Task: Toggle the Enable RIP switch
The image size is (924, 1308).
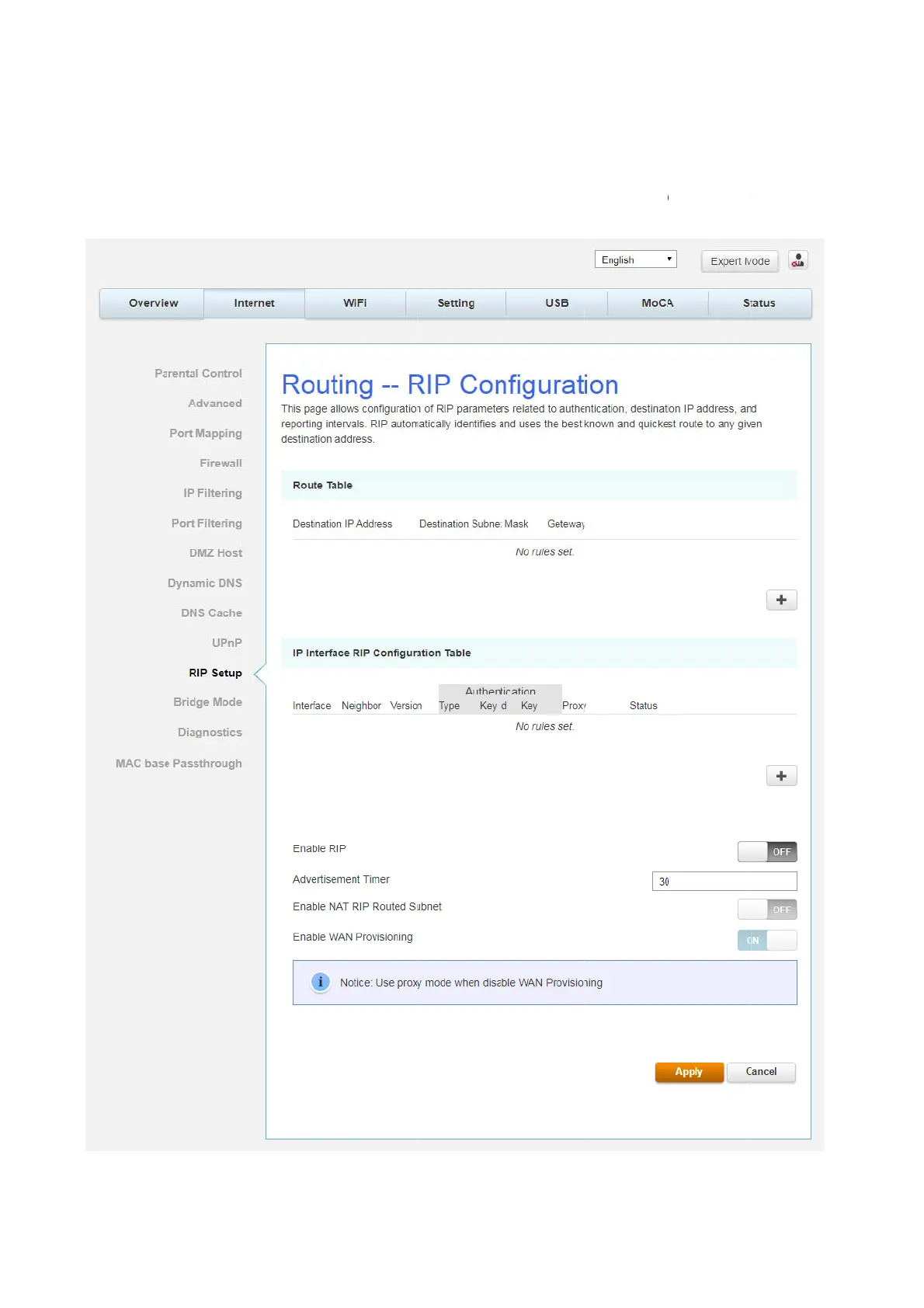Action: click(766, 852)
